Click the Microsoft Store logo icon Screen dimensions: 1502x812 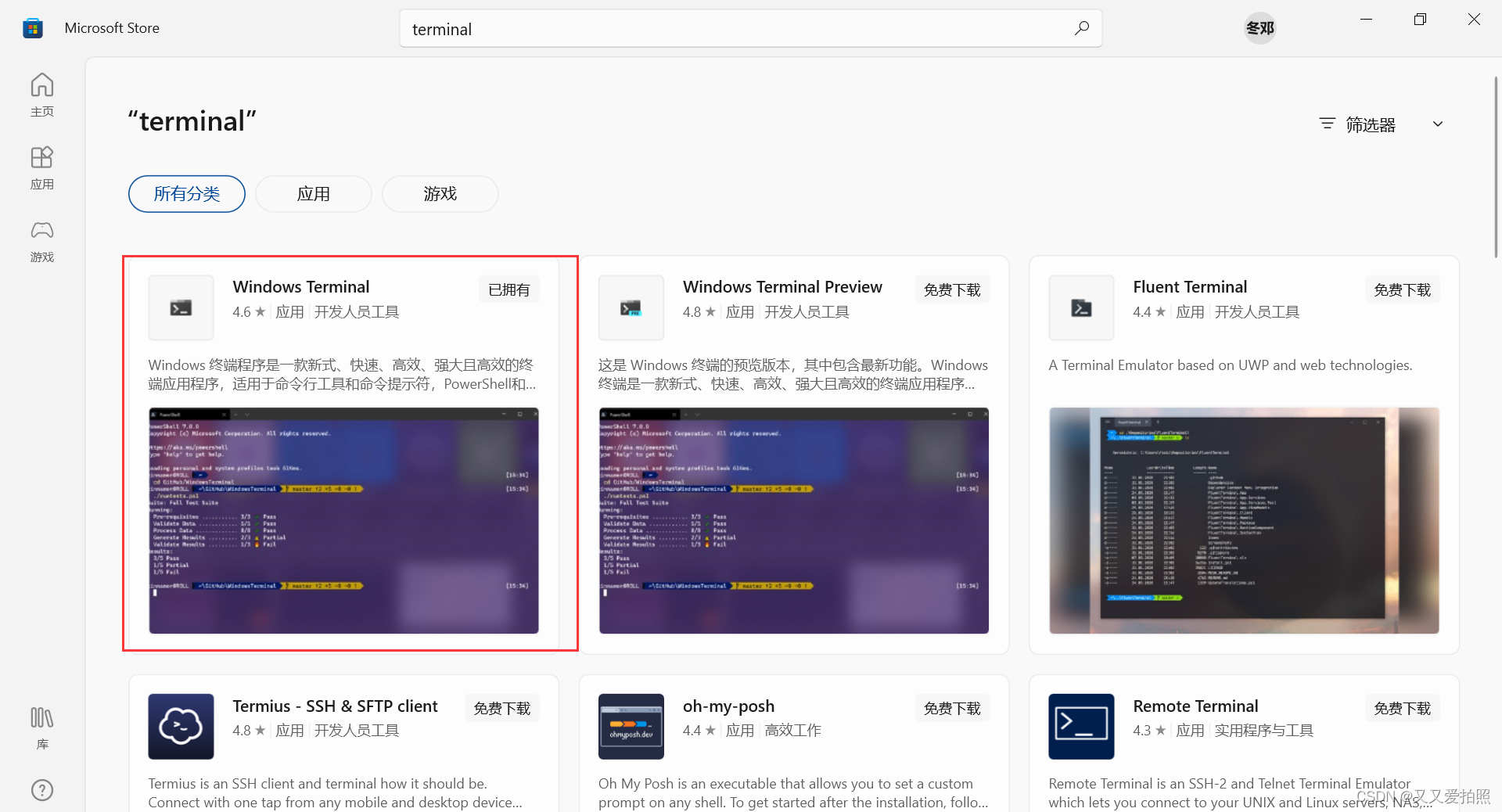coord(32,28)
